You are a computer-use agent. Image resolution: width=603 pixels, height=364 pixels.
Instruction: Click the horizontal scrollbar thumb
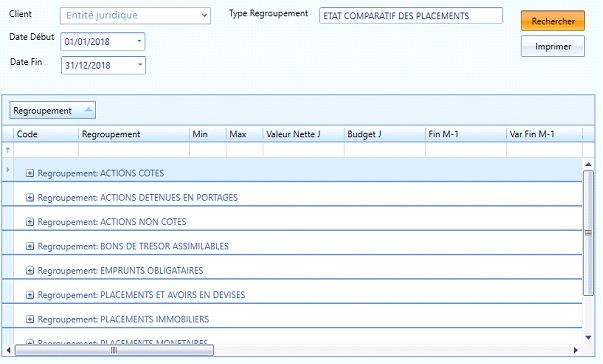[x=114, y=350]
